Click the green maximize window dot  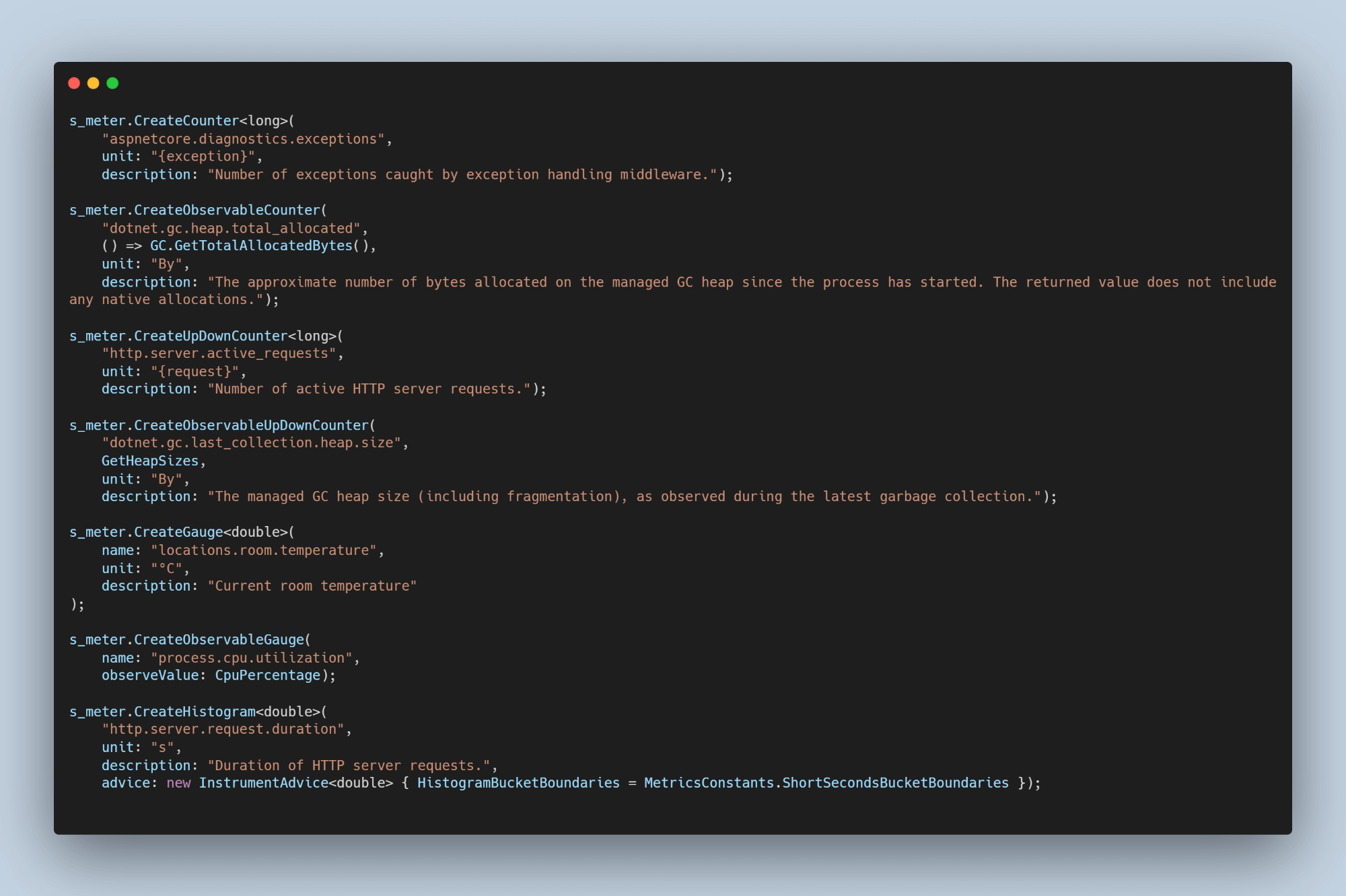click(x=112, y=83)
